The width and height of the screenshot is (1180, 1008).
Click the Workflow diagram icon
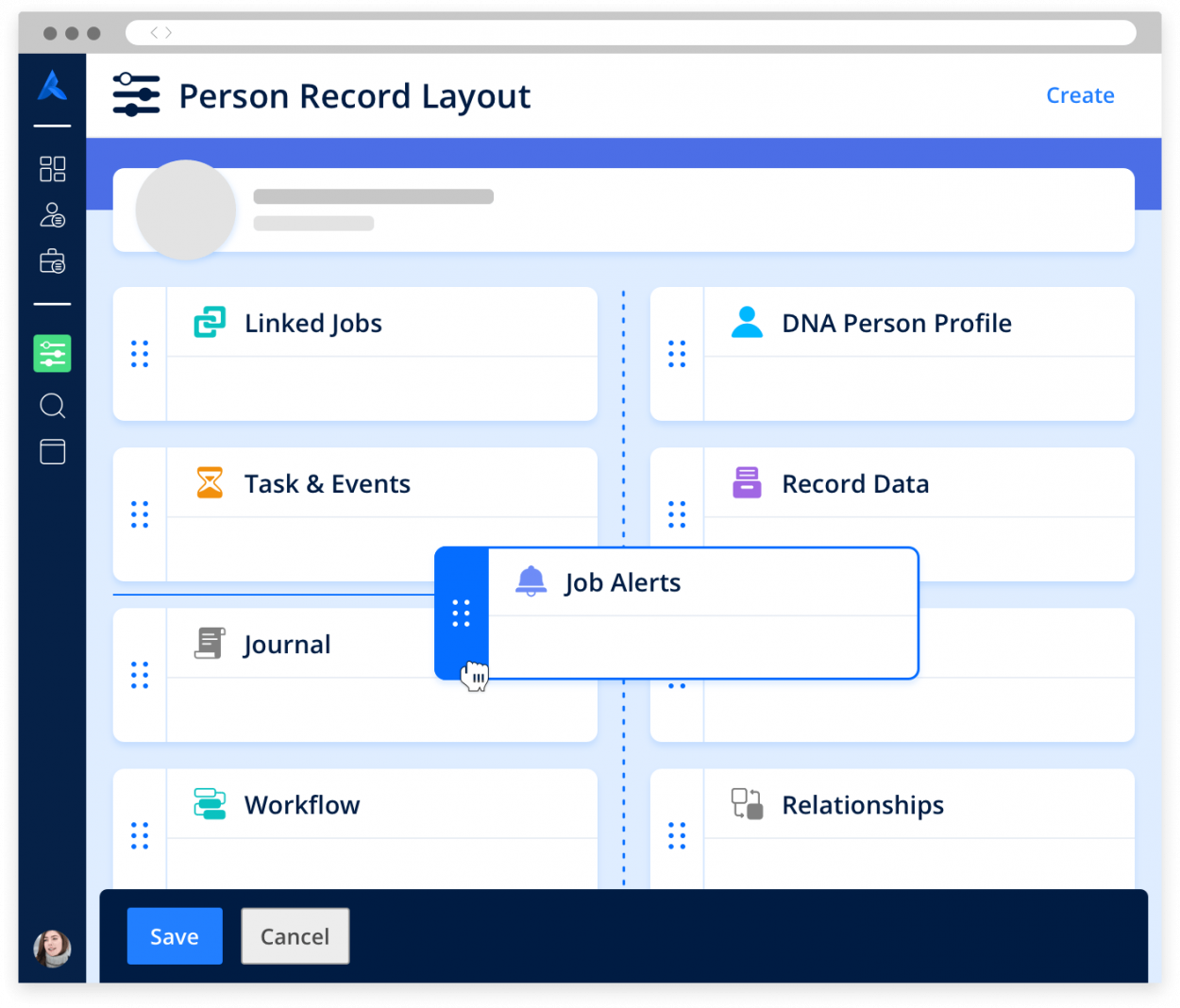209,804
